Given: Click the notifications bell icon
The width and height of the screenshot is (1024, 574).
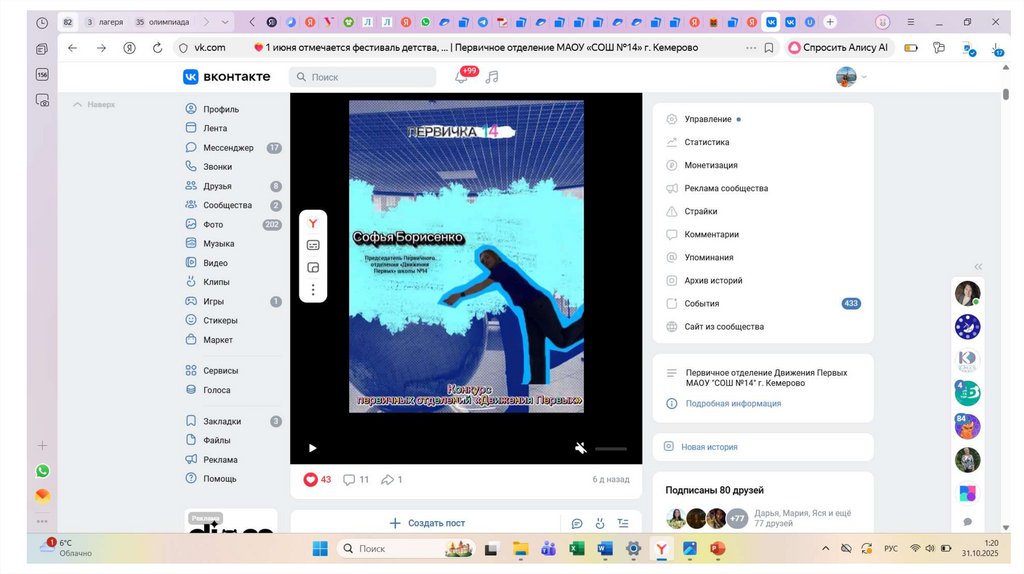Looking at the screenshot, I should point(461,77).
